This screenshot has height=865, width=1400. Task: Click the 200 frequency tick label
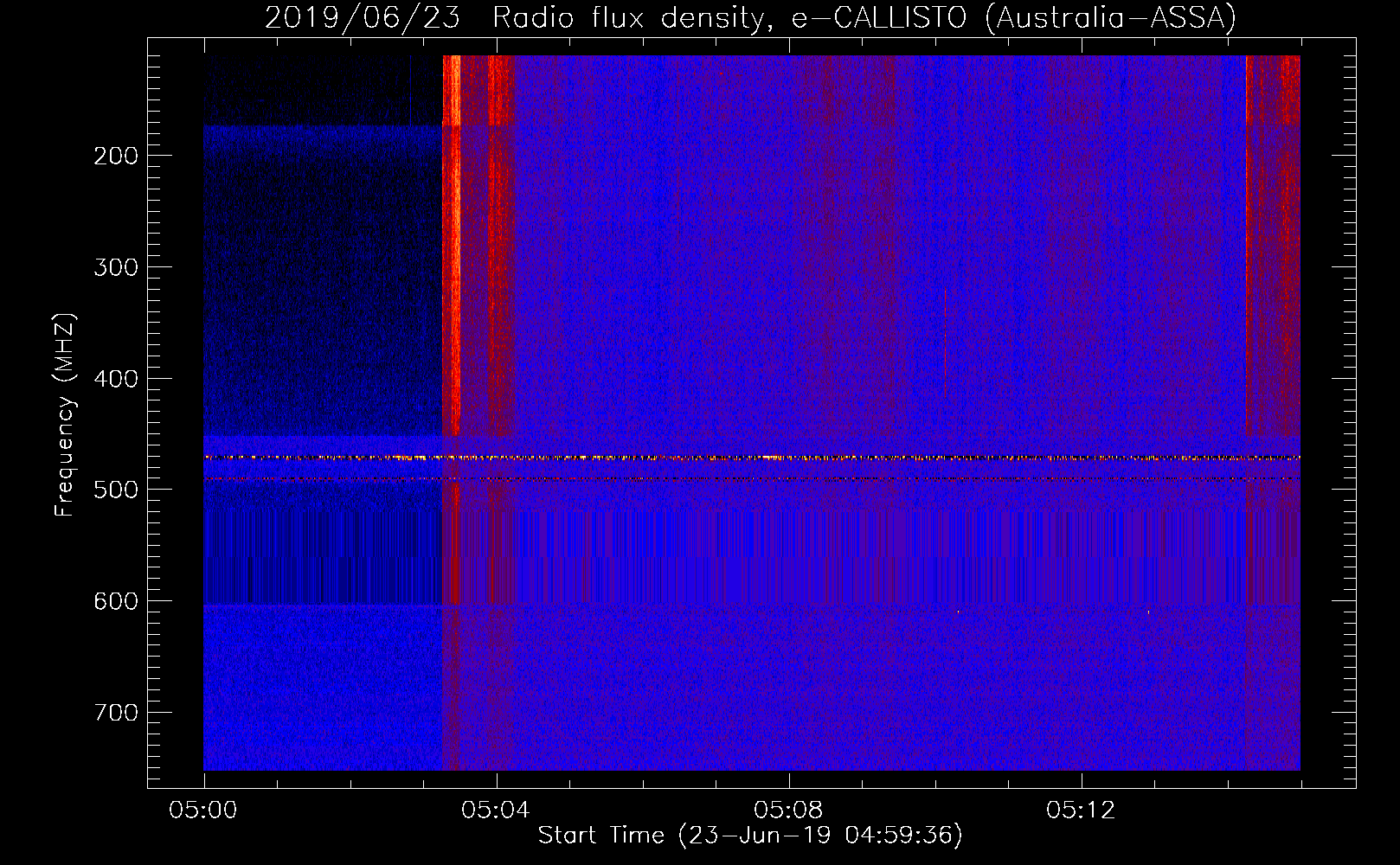116,156
